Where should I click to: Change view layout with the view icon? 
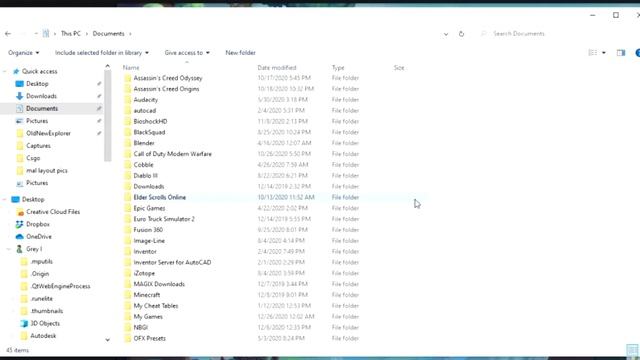tap(592, 53)
